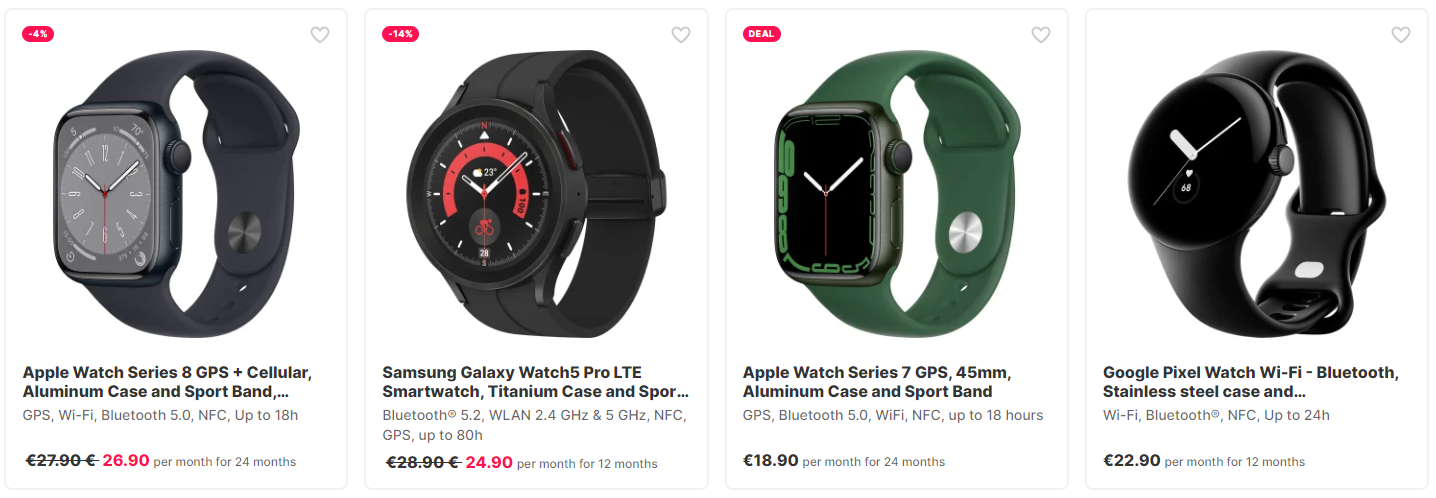Open Samsung Galaxy Watch5 Pro product image
The image size is (1436, 498).
536,194
